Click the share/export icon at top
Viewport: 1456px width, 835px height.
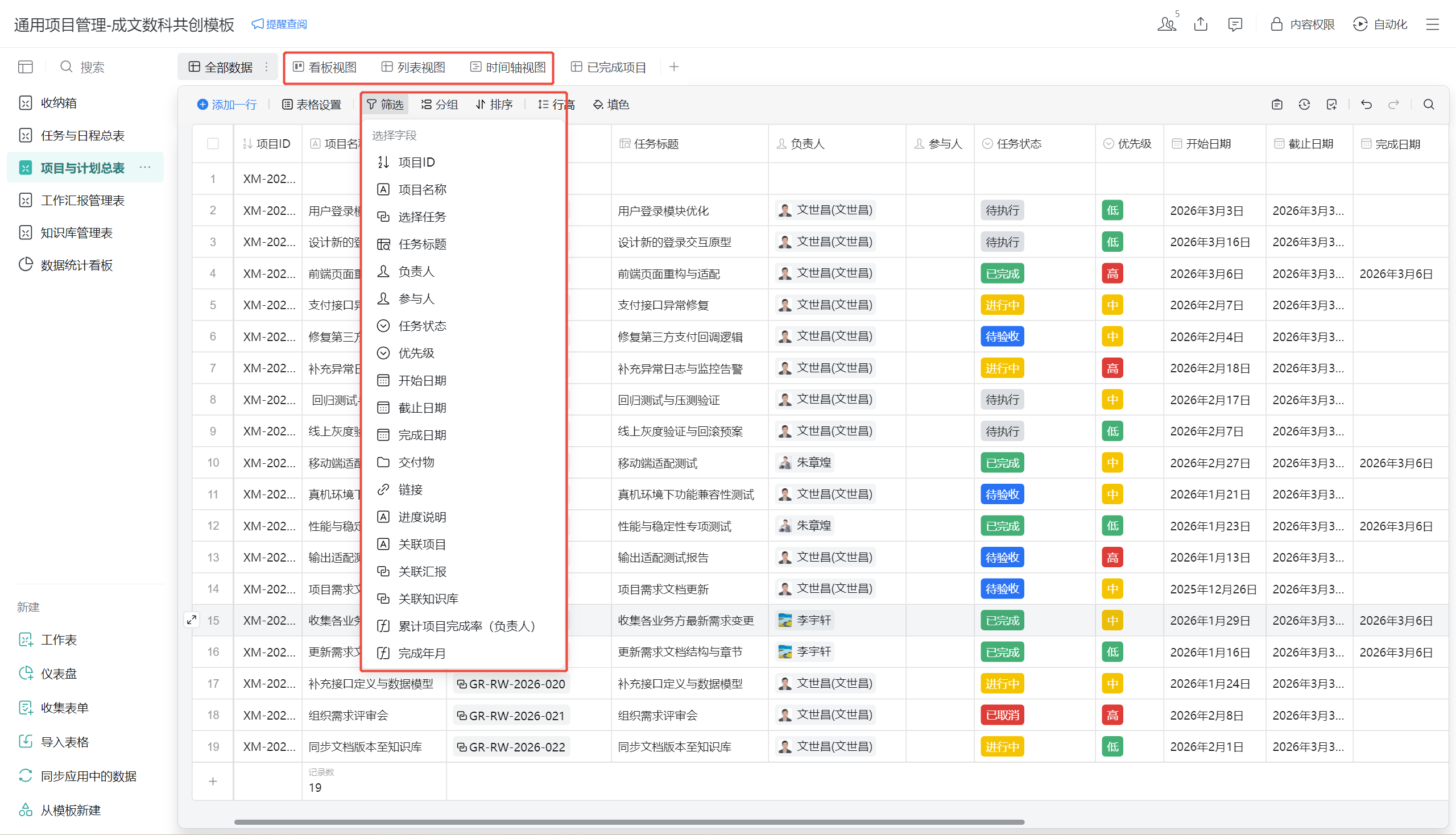coord(1201,24)
